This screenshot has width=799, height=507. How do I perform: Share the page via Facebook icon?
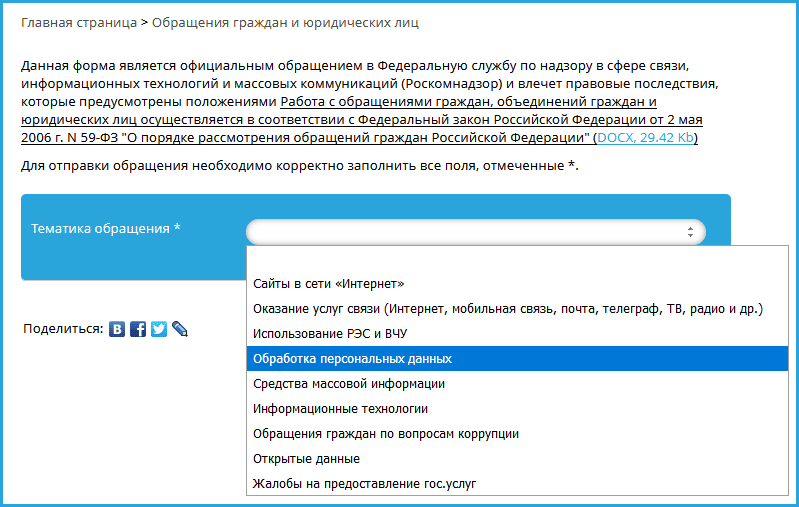138,329
